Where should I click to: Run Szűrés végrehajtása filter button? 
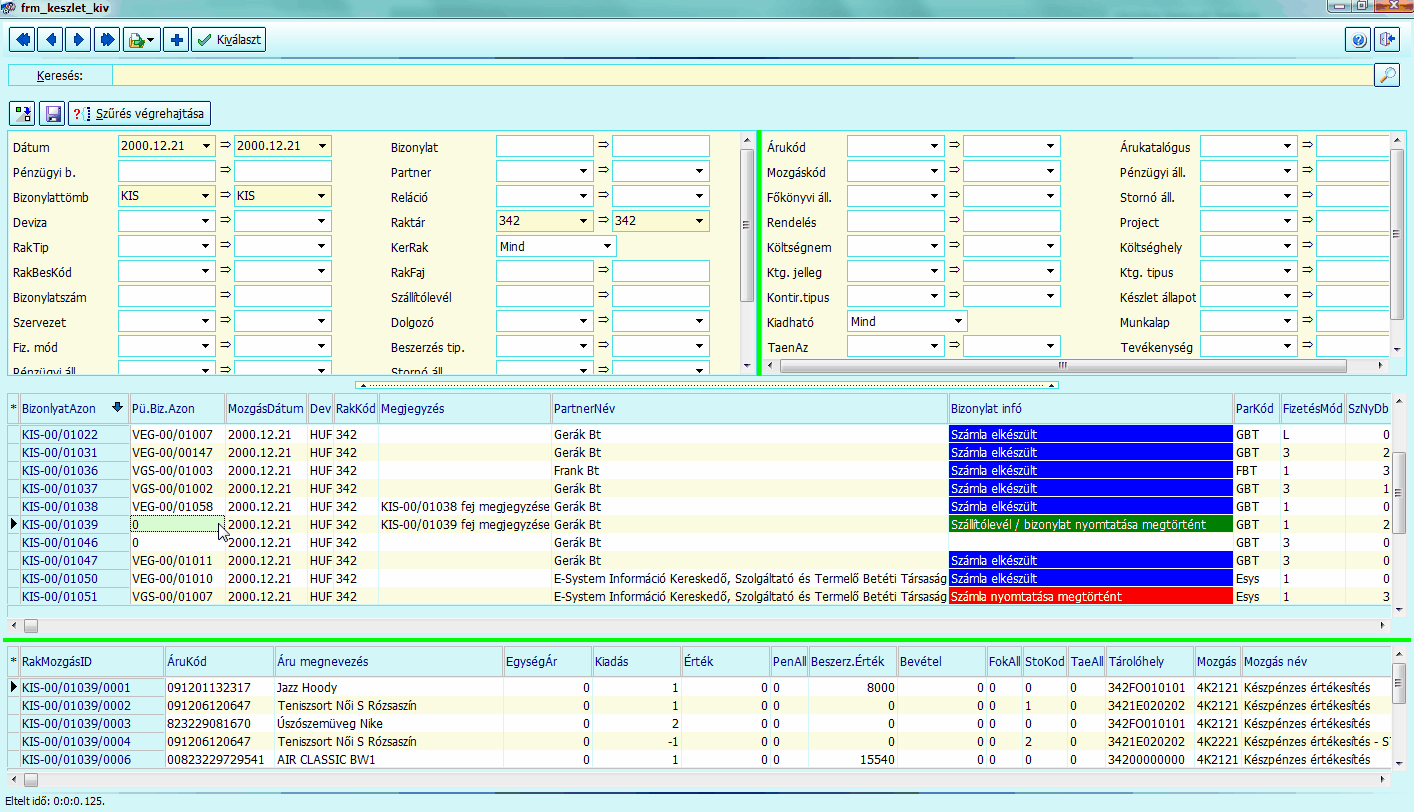click(140, 114)
